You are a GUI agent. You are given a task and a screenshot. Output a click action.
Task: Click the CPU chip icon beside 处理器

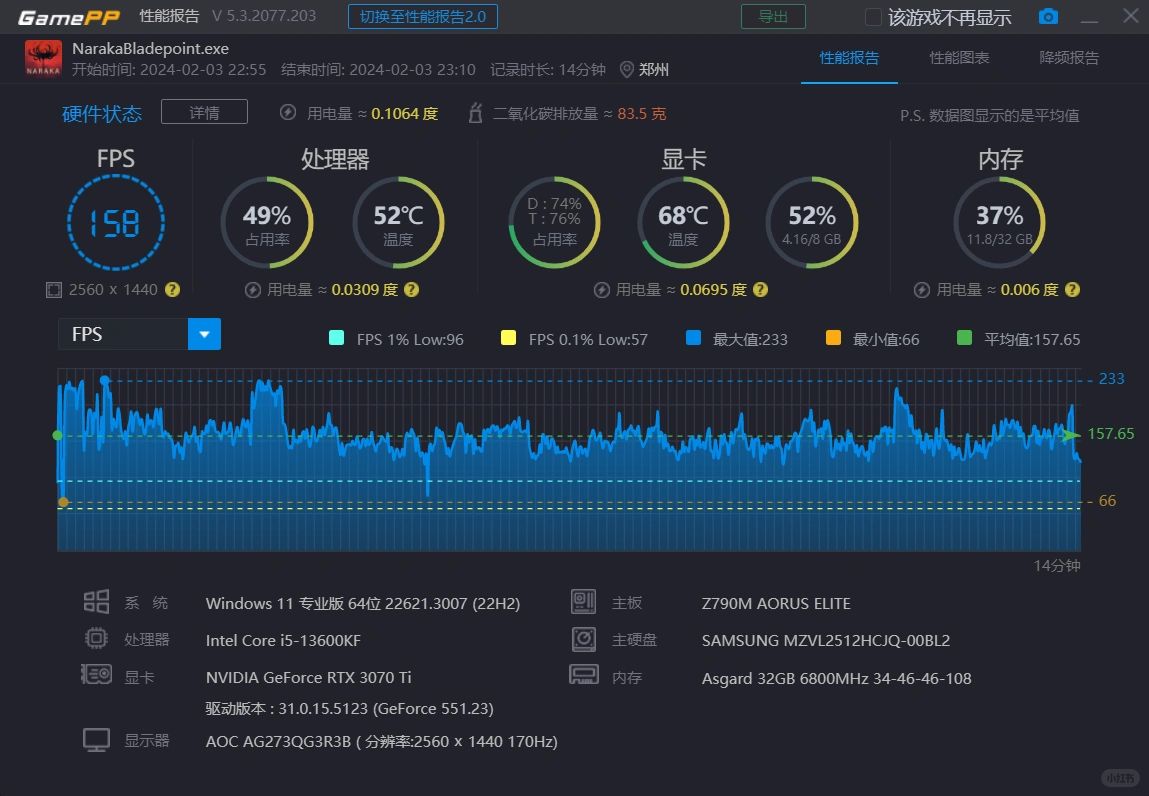pyautogui.click(x=96, y=638)
